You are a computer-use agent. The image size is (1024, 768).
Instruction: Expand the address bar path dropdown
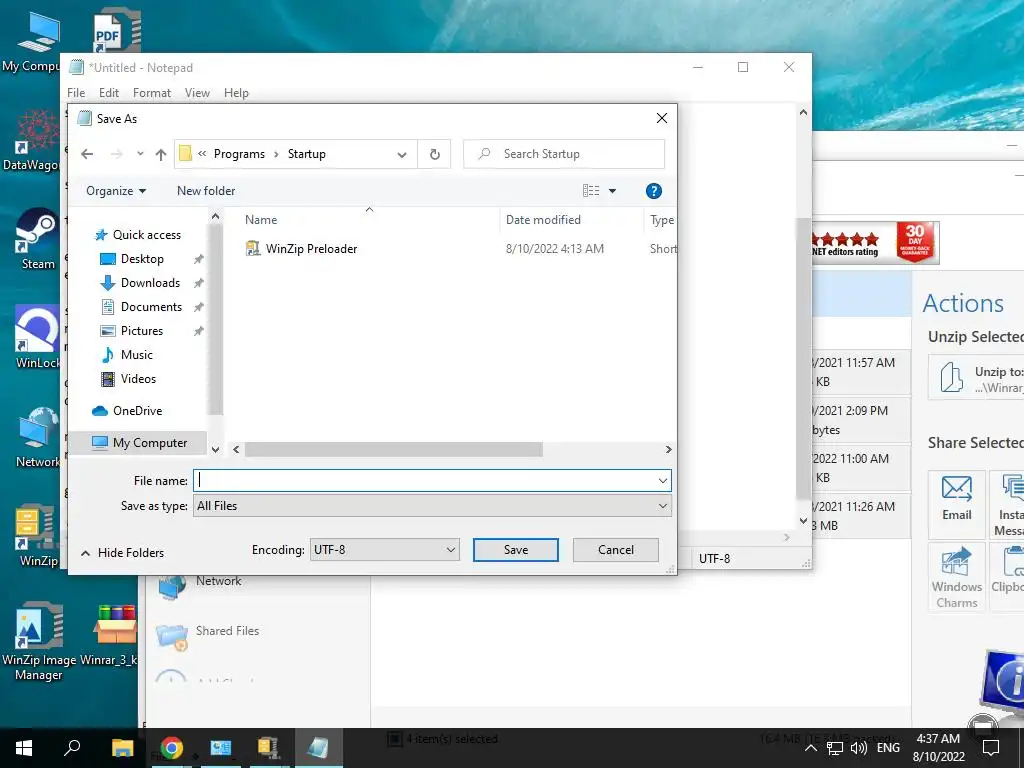[402, 154]
